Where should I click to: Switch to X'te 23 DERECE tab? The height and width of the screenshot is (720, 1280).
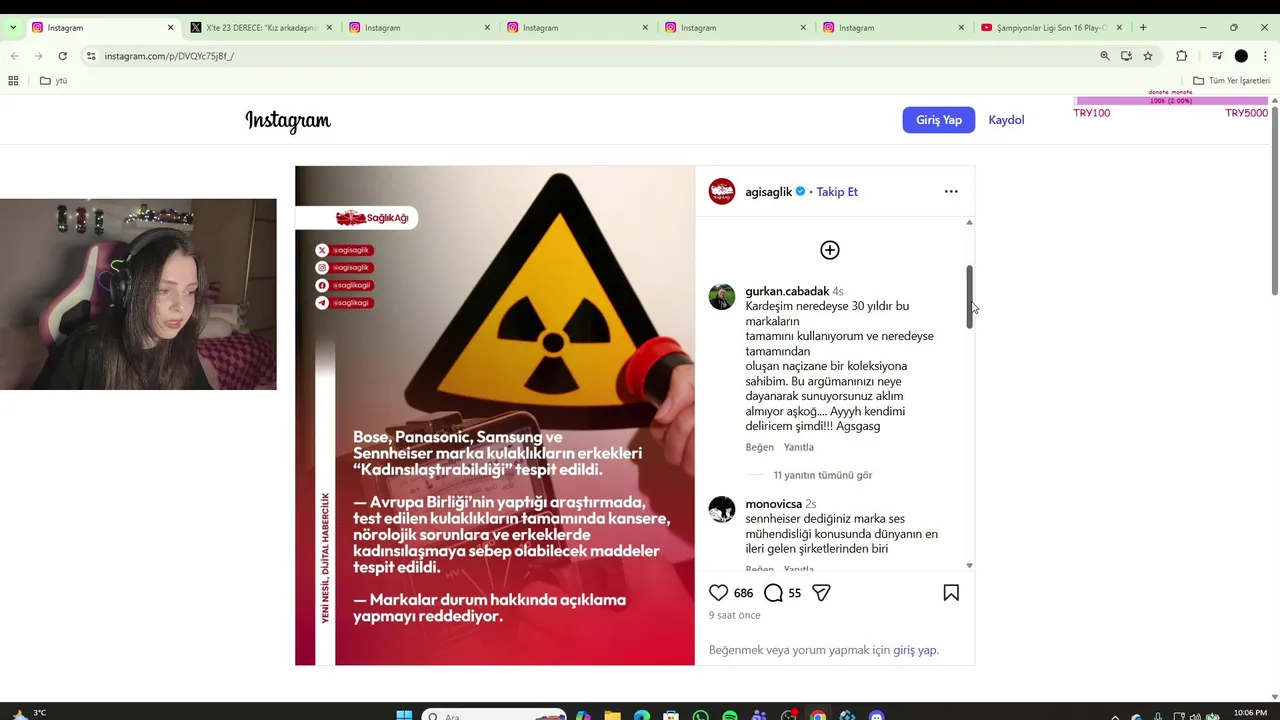click(x=260, y=27)
